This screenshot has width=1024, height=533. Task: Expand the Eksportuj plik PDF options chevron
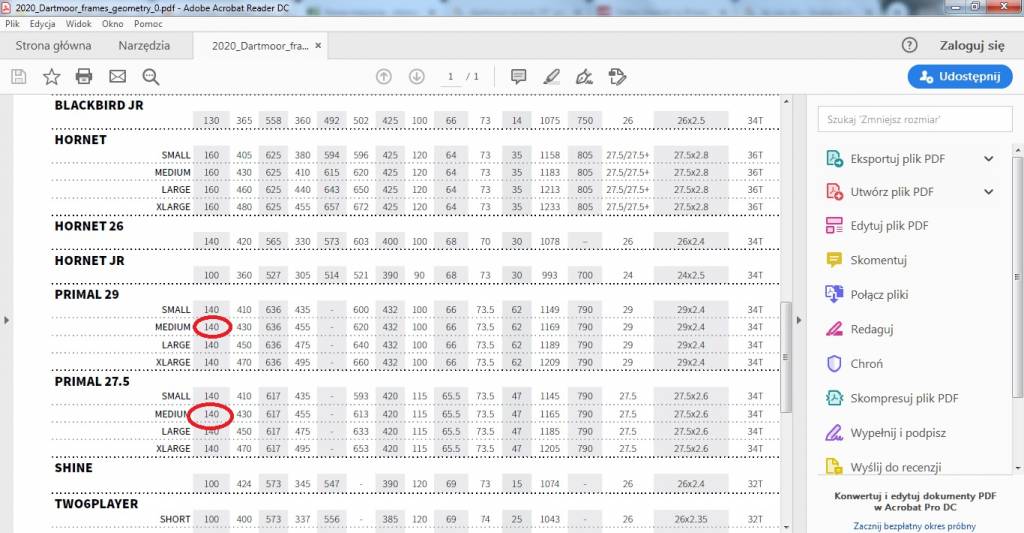click(x=989, y=159)
